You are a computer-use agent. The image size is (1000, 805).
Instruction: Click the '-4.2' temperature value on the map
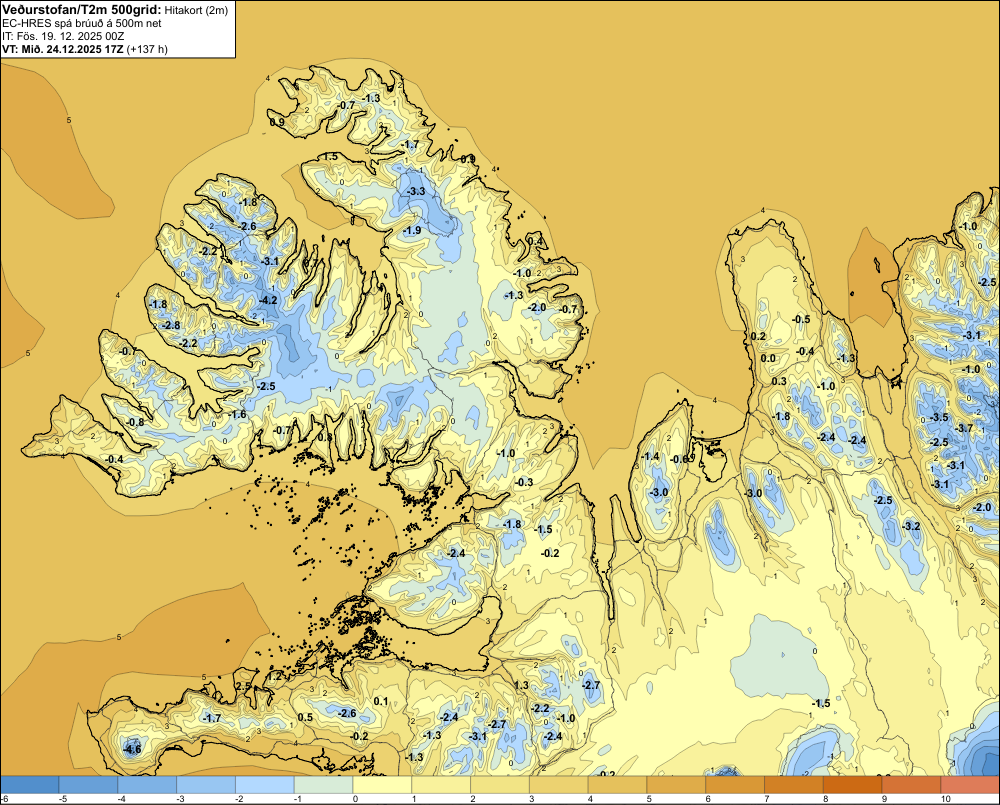(x=268, y=300)
